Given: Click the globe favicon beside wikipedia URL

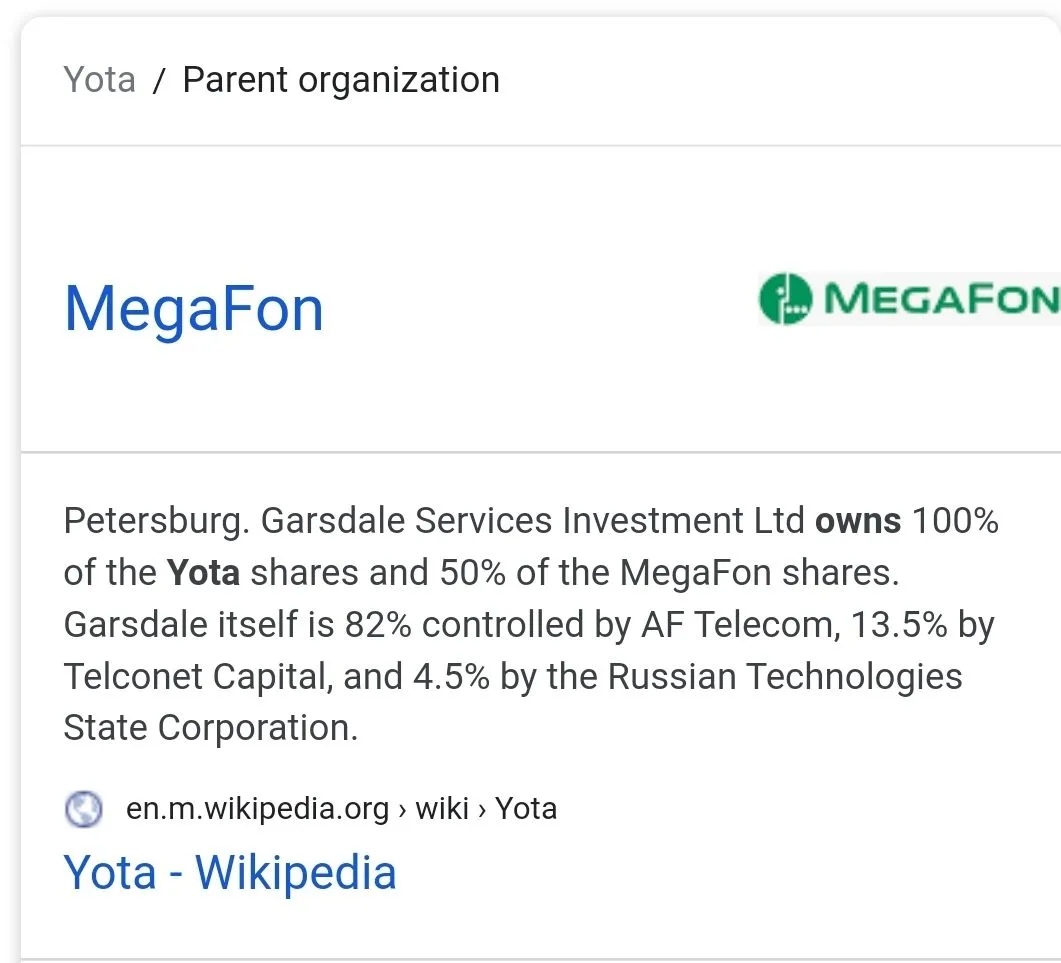Looking at the screenshot, I should (x=84, y=808).
